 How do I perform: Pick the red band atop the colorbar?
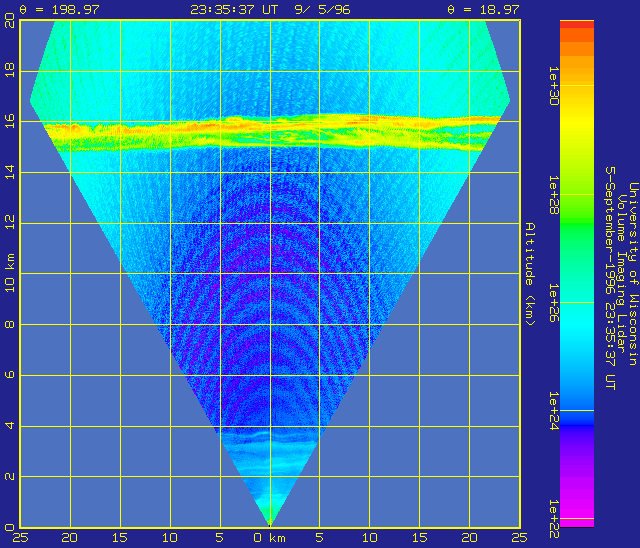click(577, 24)
